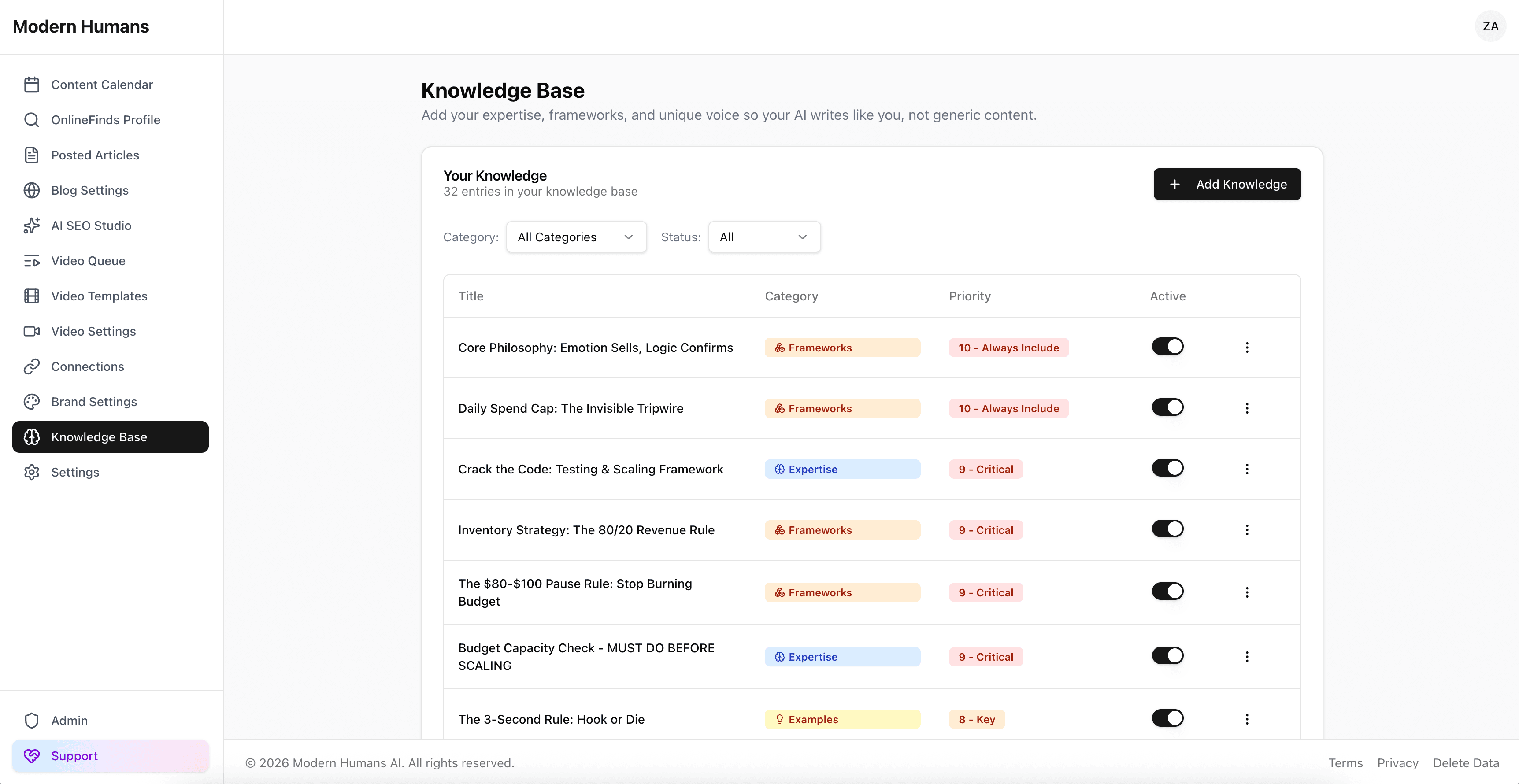Click the Examples category tag
1519x784 pixels.
click(x=842, y=719)
